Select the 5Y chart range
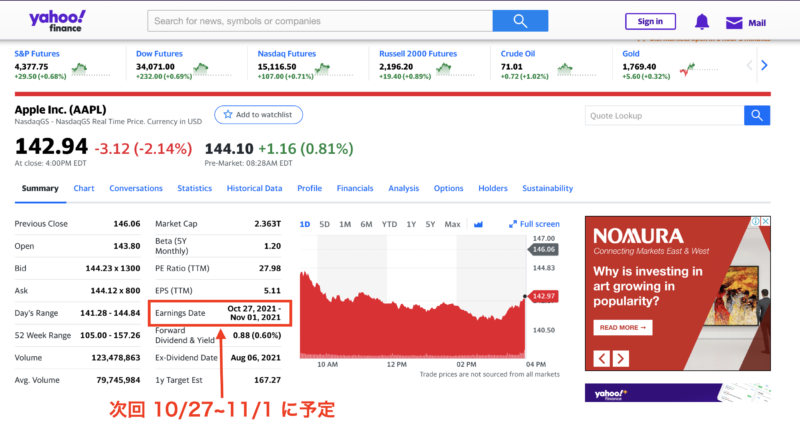 click(x=430, y=224)
